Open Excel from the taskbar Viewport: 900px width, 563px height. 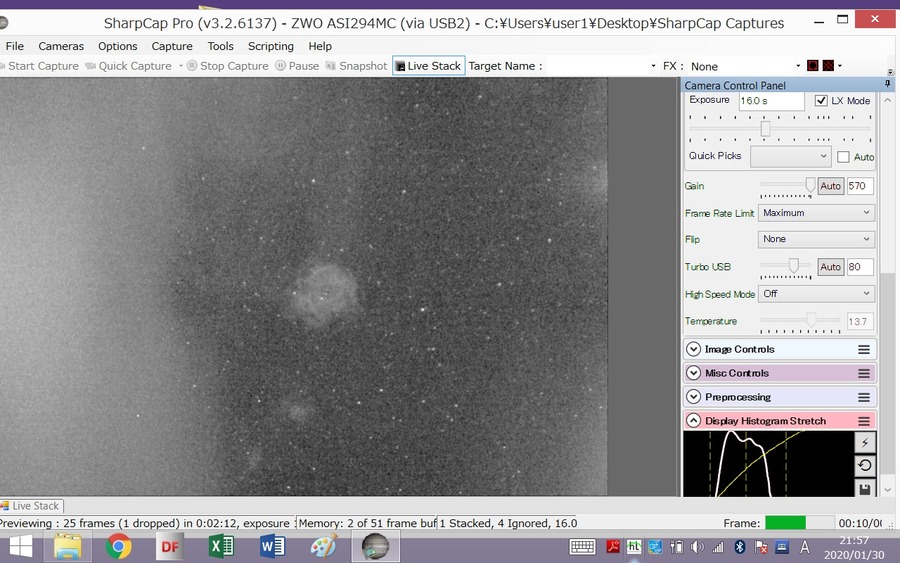[220, 546]
